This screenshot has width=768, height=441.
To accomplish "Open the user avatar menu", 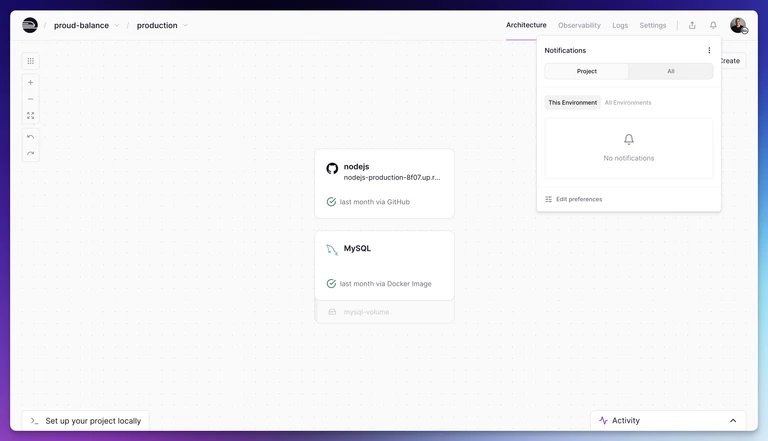I will click(738, 25).
